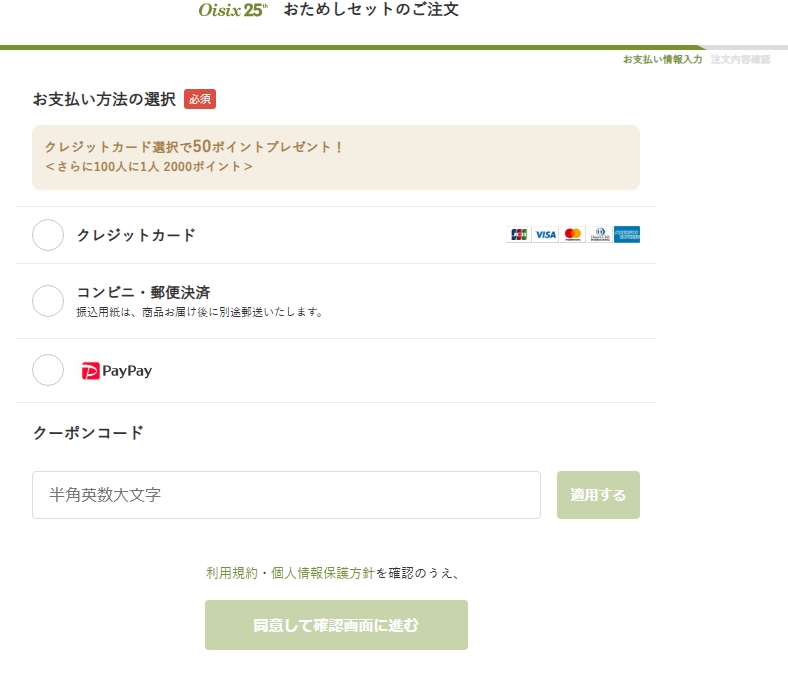Click the PayPay logo
Image resolution: width=788 pixels, height=675 pixels.
pos(117,371)
